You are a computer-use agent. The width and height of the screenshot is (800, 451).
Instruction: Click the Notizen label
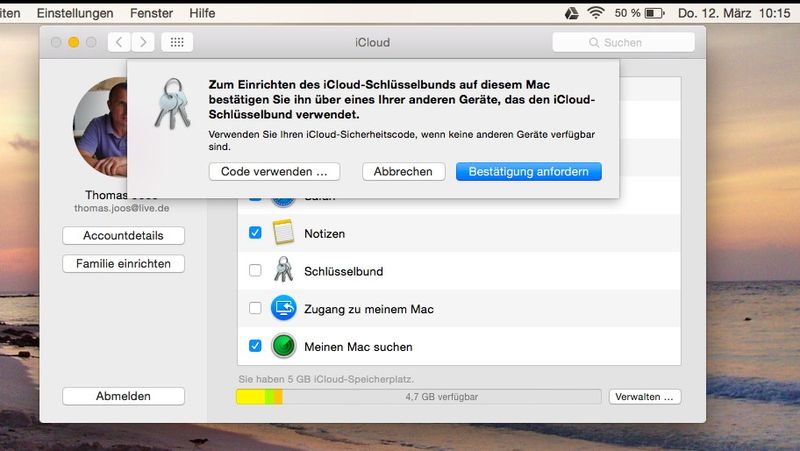[324, 234]
